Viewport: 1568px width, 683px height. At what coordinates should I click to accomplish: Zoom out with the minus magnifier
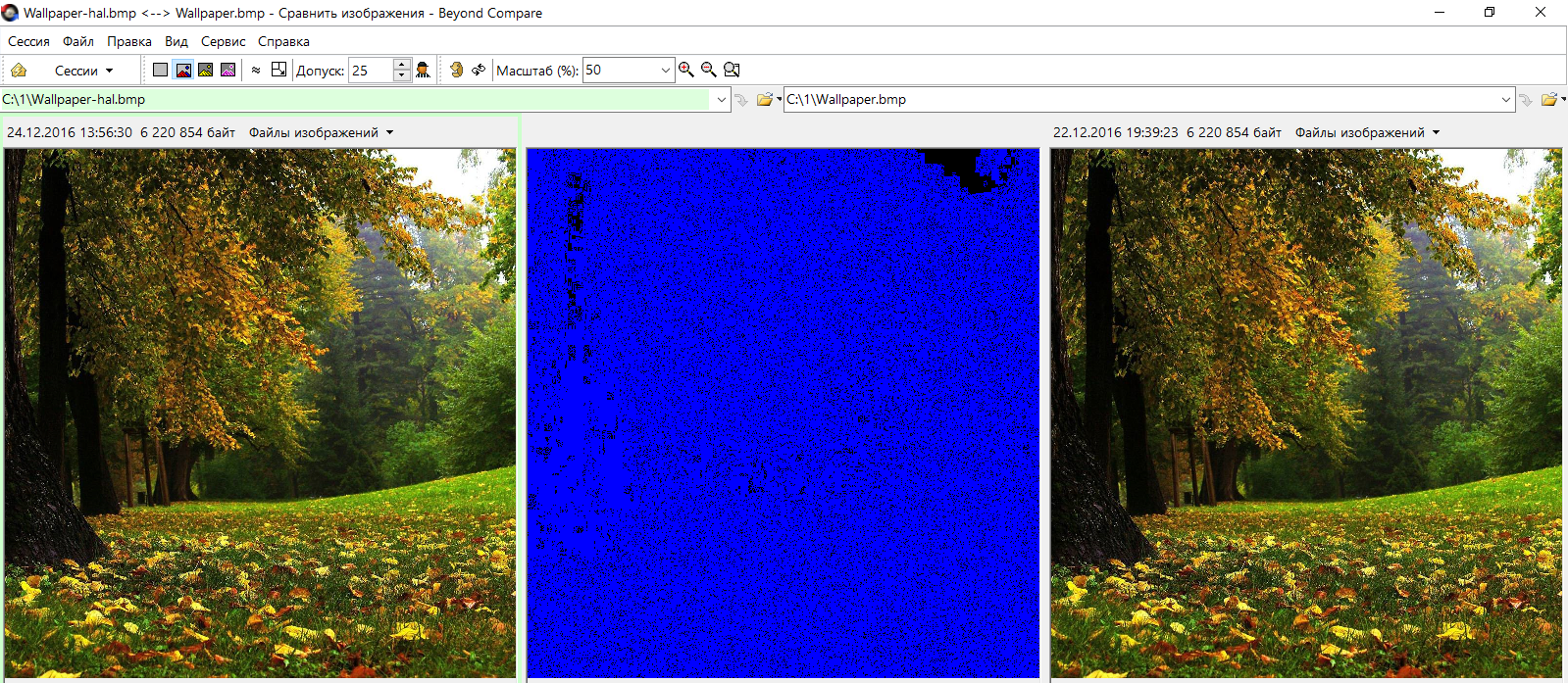point(709,70)
